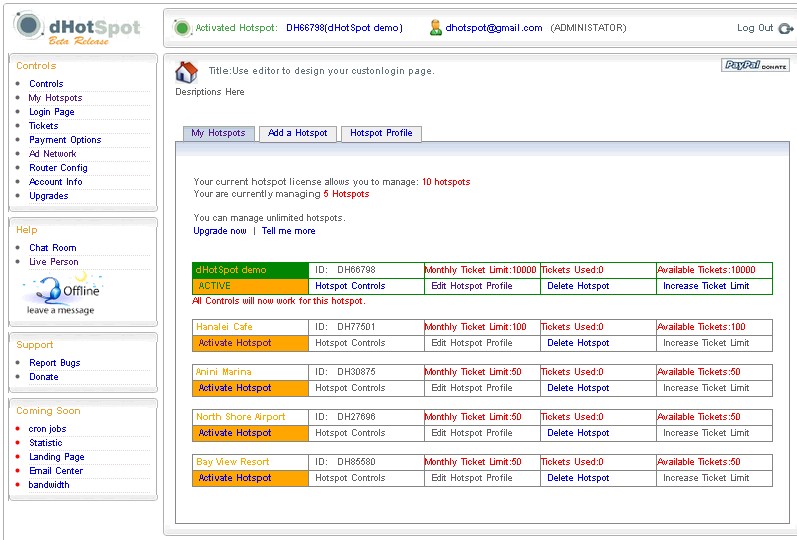Open Account Info in the sidebar
This screenshot has height=540, width=797.
(x=56, y=182)
